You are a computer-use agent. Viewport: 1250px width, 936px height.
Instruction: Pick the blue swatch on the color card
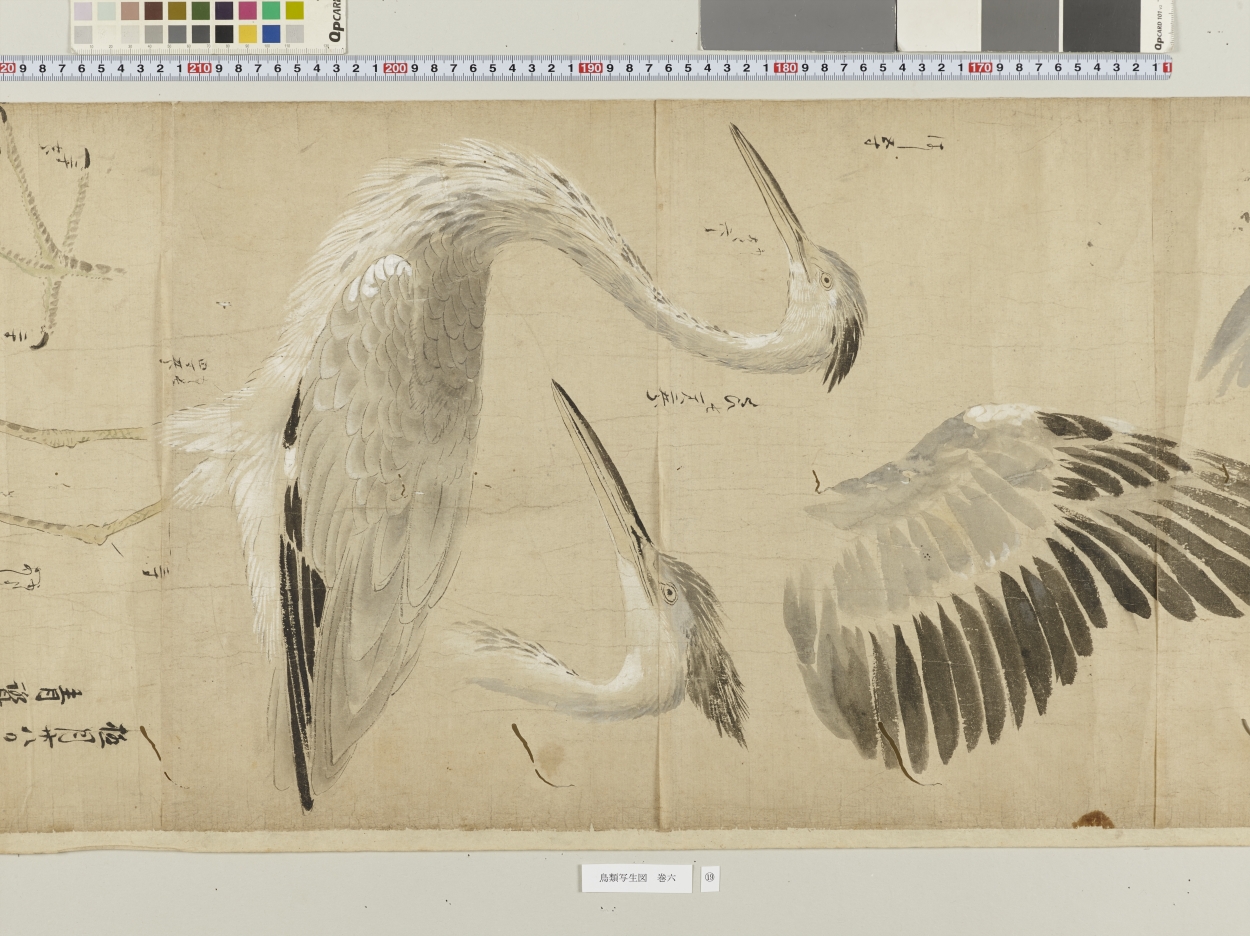tap(270, 34)
